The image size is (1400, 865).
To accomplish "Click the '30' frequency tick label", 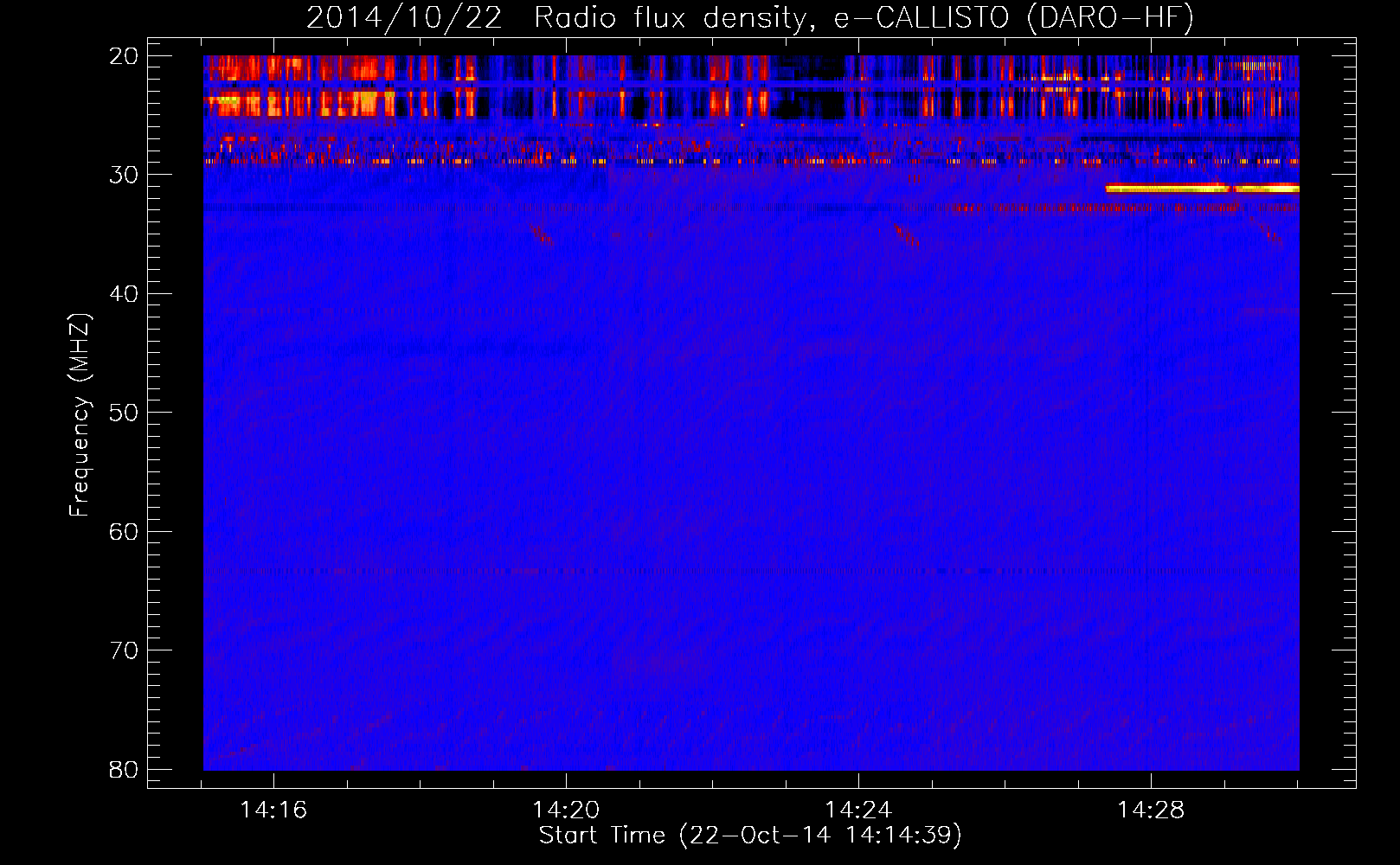I will coord(124,175).
